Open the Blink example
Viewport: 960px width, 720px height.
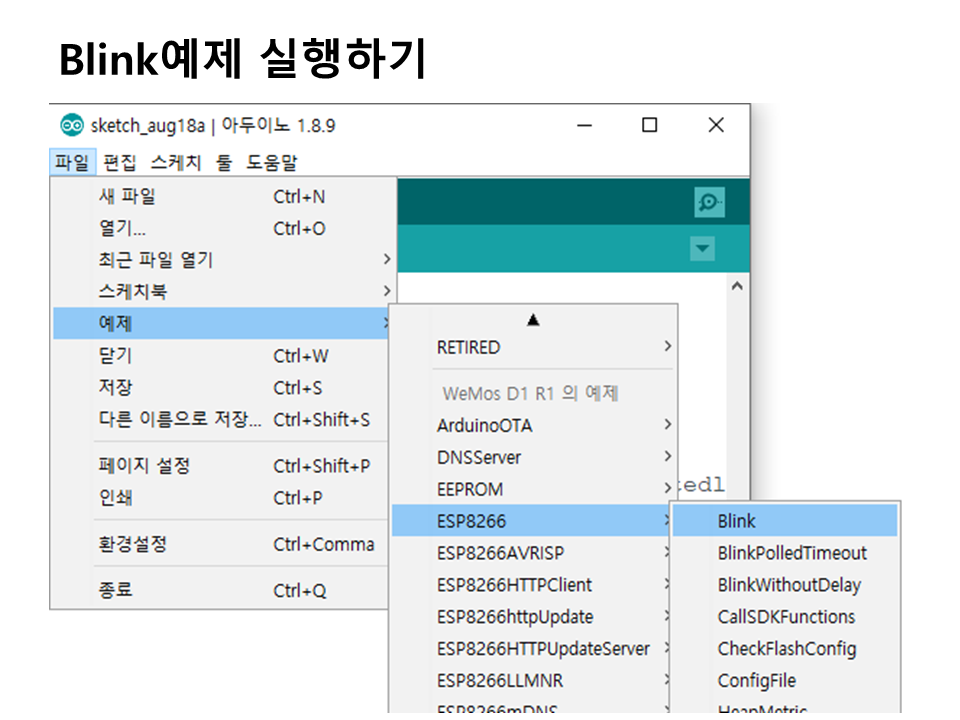pyautogui.click(x=786, y=521)
